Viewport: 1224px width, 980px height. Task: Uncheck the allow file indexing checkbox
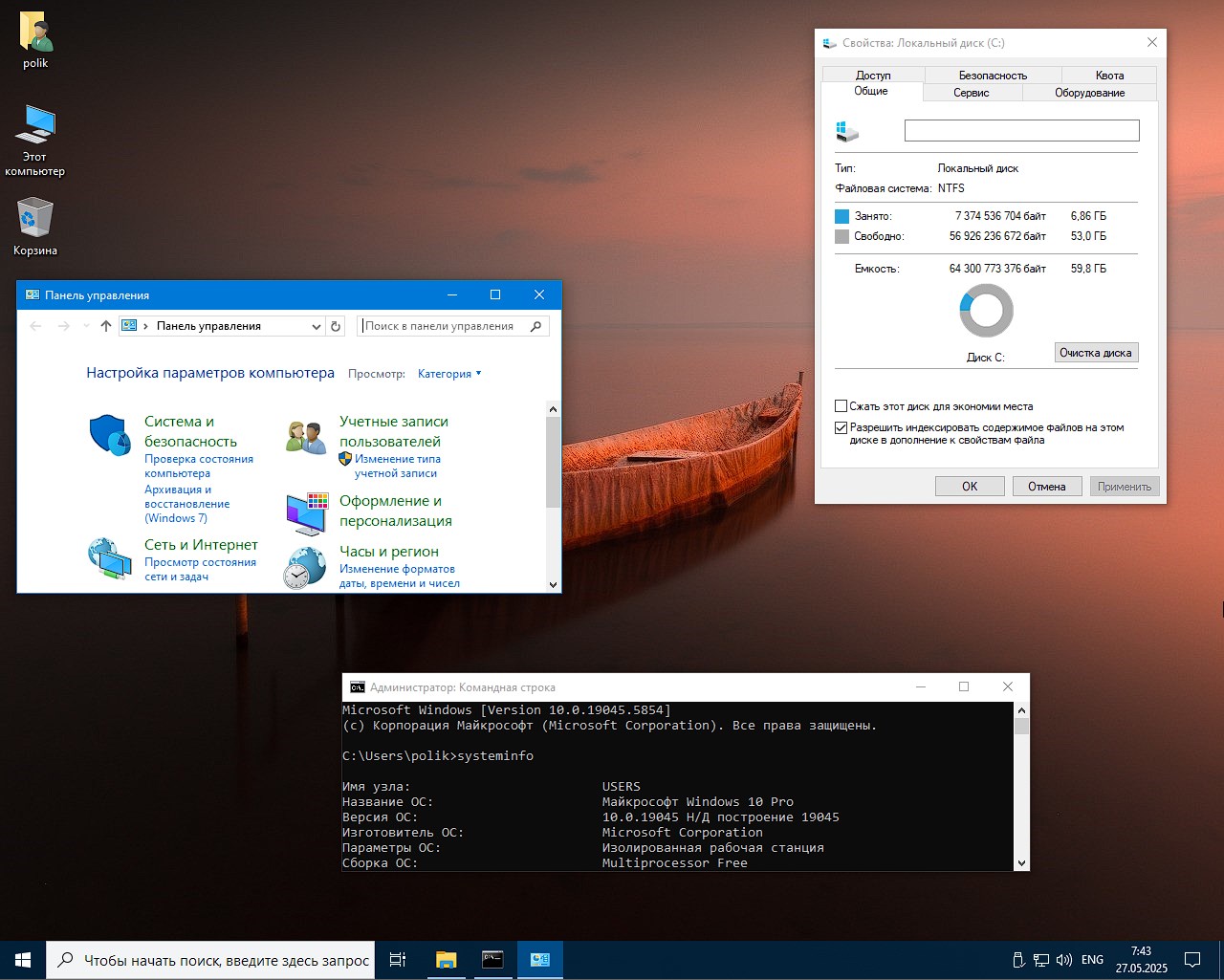[841, 428]
